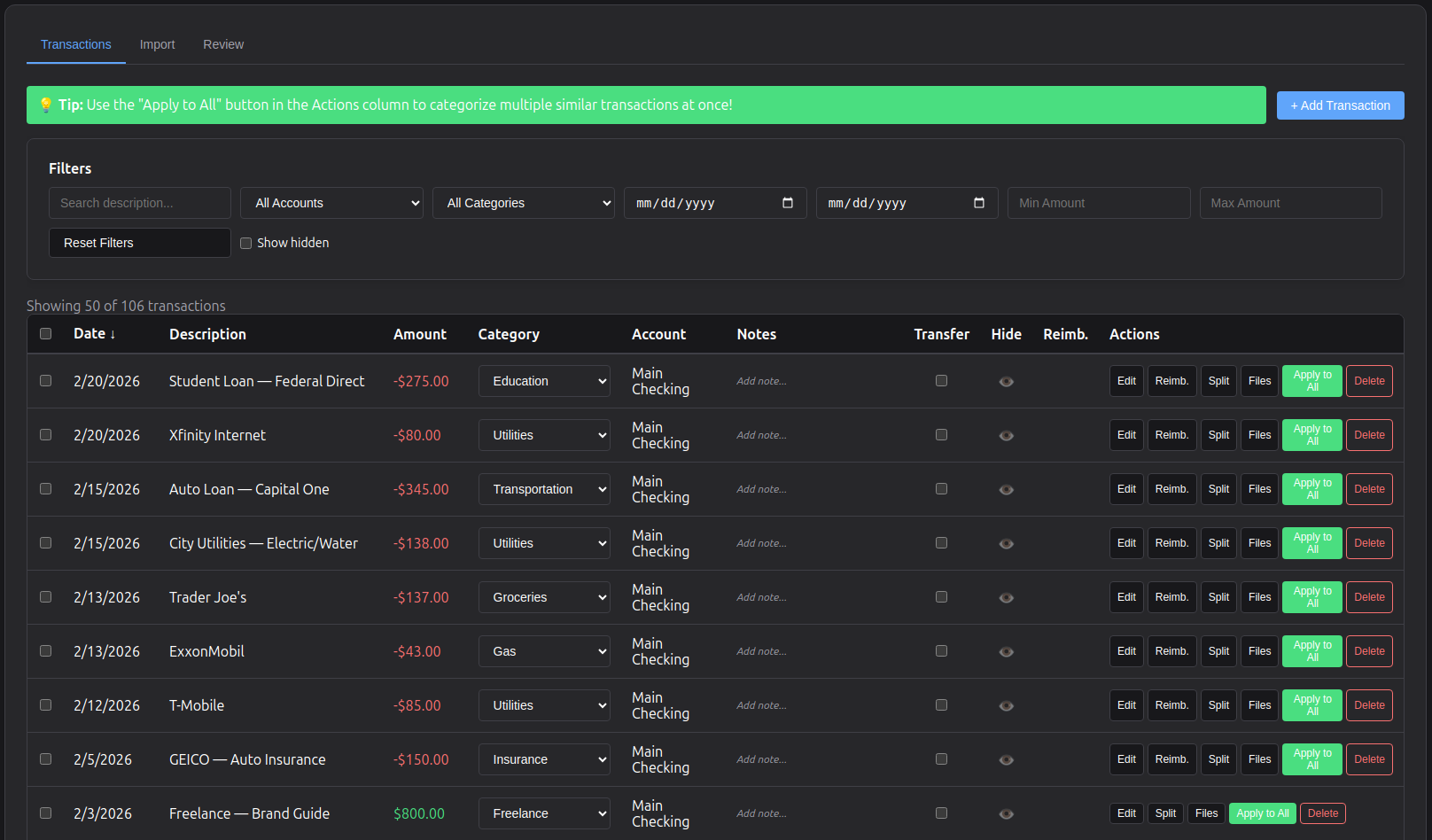Hide the Trader Joe's transaction
The height and width of the screenshot is (840, 1432).
(1006, 597)
